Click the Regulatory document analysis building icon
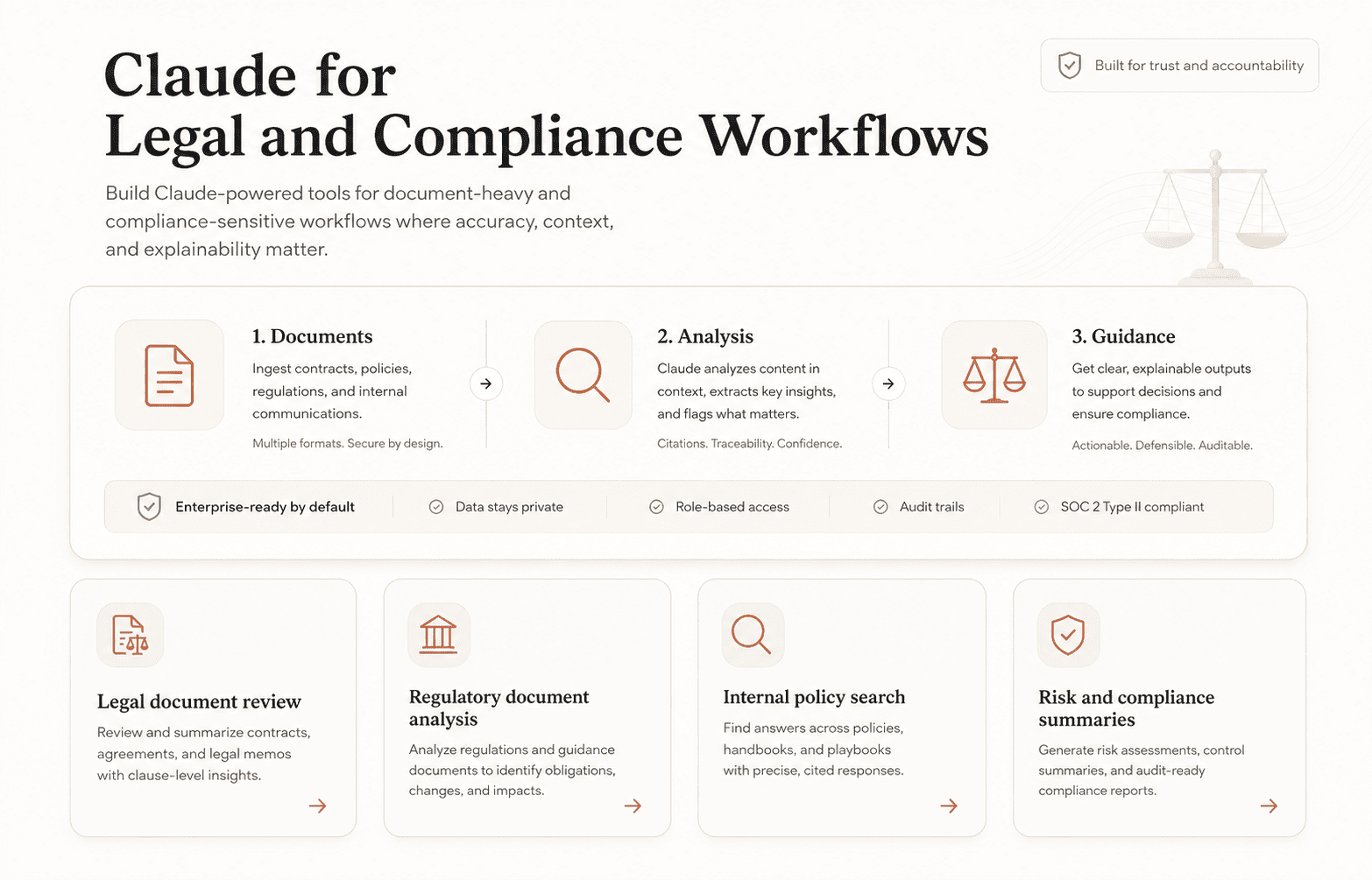Viewport: 1372px width, 880px height. [438, 635]
